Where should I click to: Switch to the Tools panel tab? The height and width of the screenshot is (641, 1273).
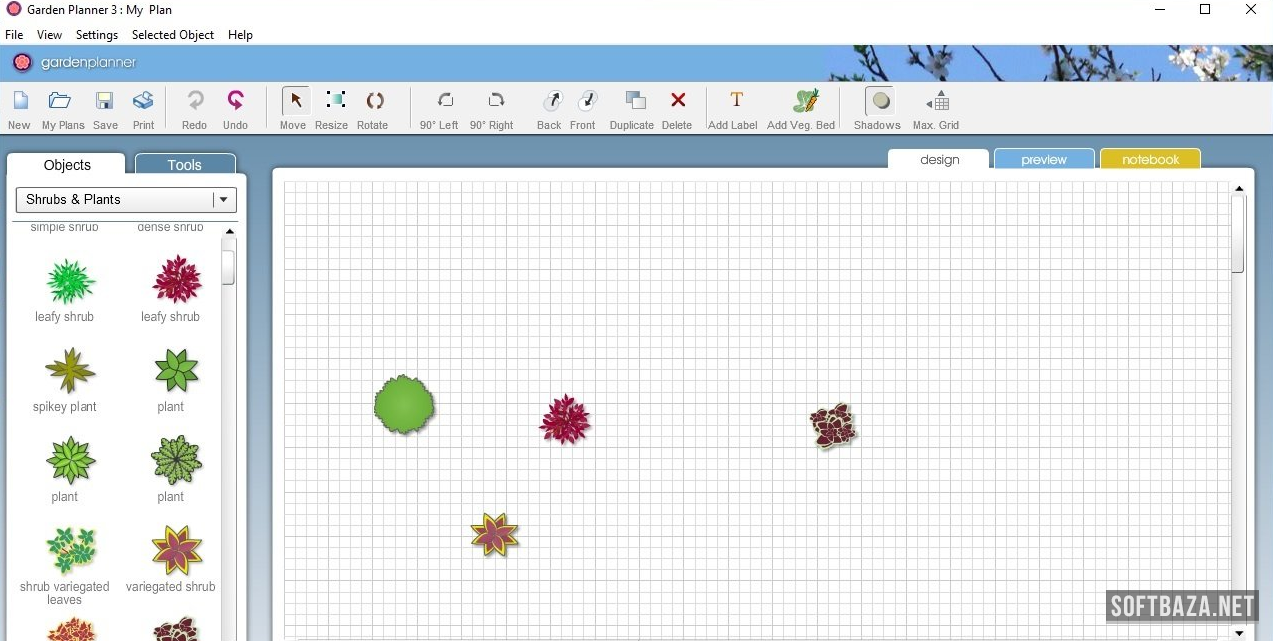[185, 165]
